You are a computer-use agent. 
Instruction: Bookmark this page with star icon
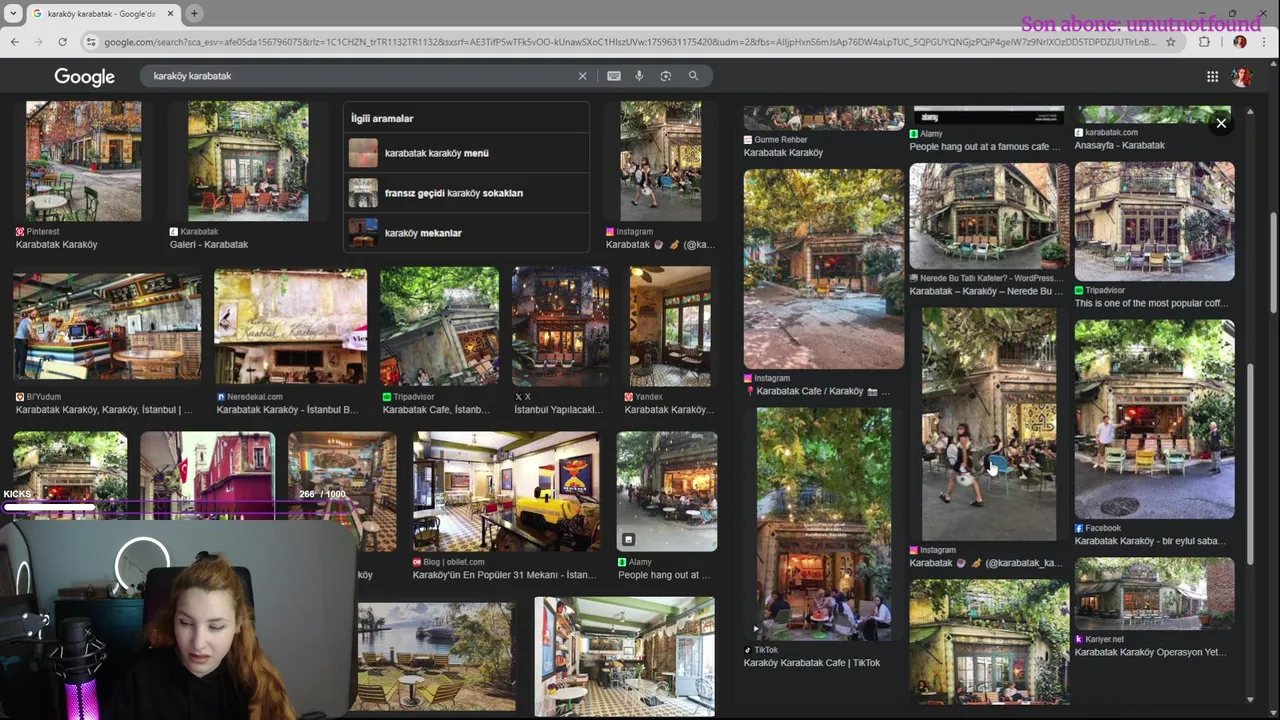[1171, 42]
